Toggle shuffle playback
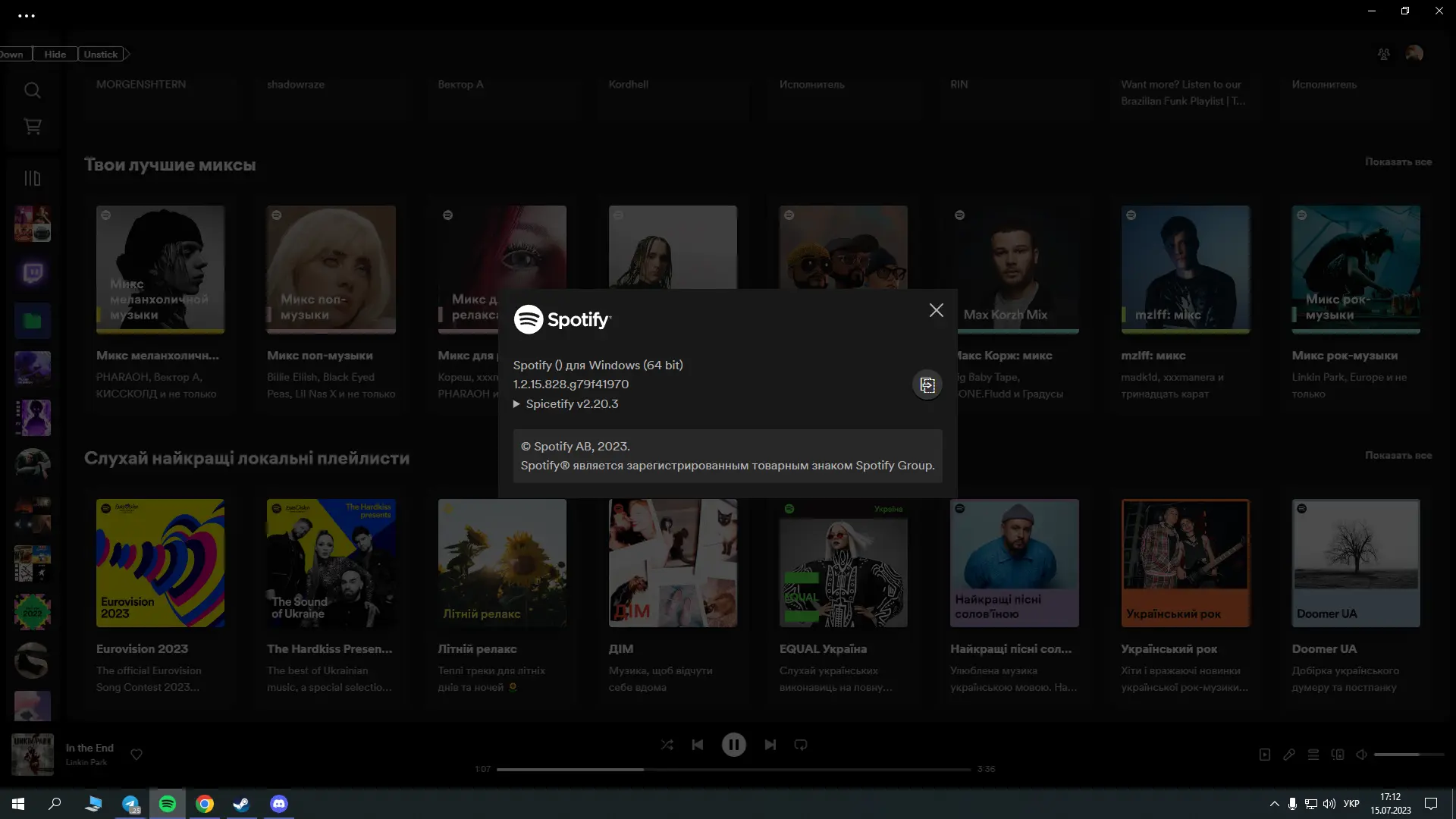This screenshot has height=819, width=1456. pos(667,745)
